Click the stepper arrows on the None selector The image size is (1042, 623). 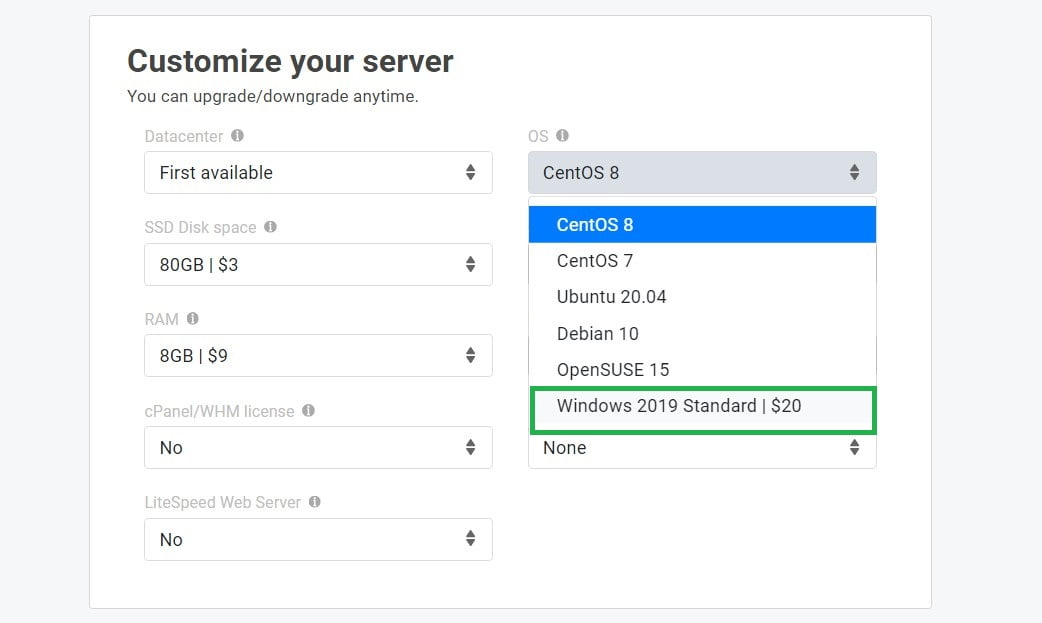(855, 448)
